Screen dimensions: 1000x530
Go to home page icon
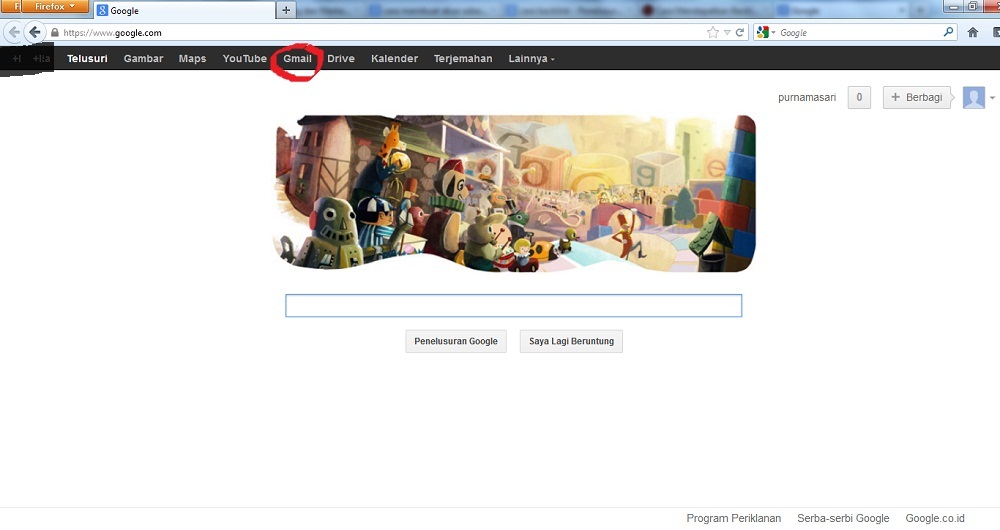point(973,33)
